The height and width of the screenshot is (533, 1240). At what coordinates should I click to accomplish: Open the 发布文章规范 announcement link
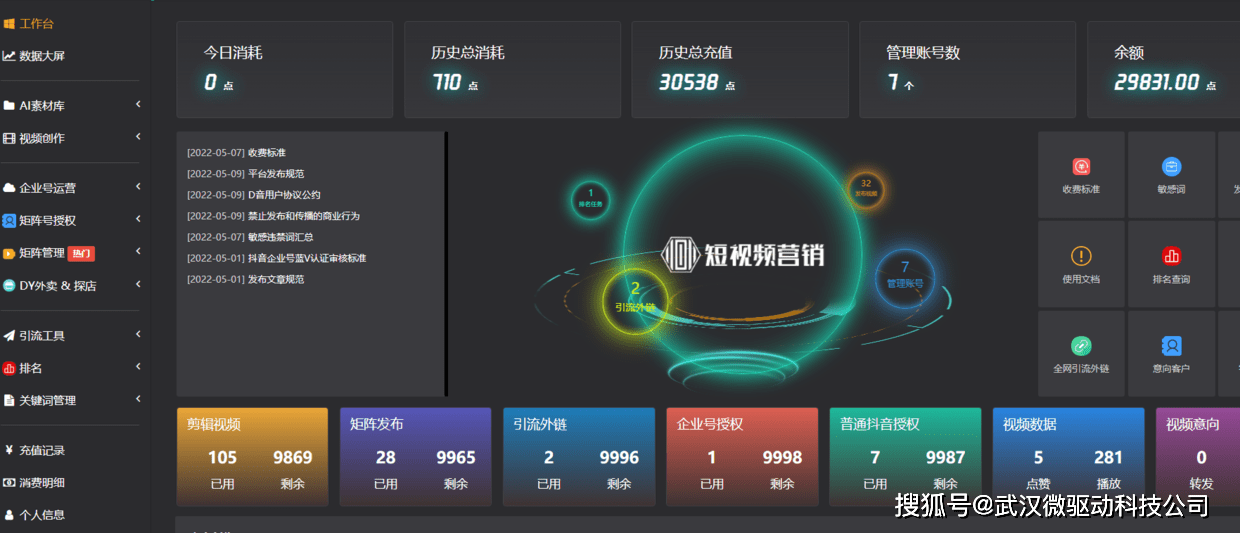click(x=276, y=279)
